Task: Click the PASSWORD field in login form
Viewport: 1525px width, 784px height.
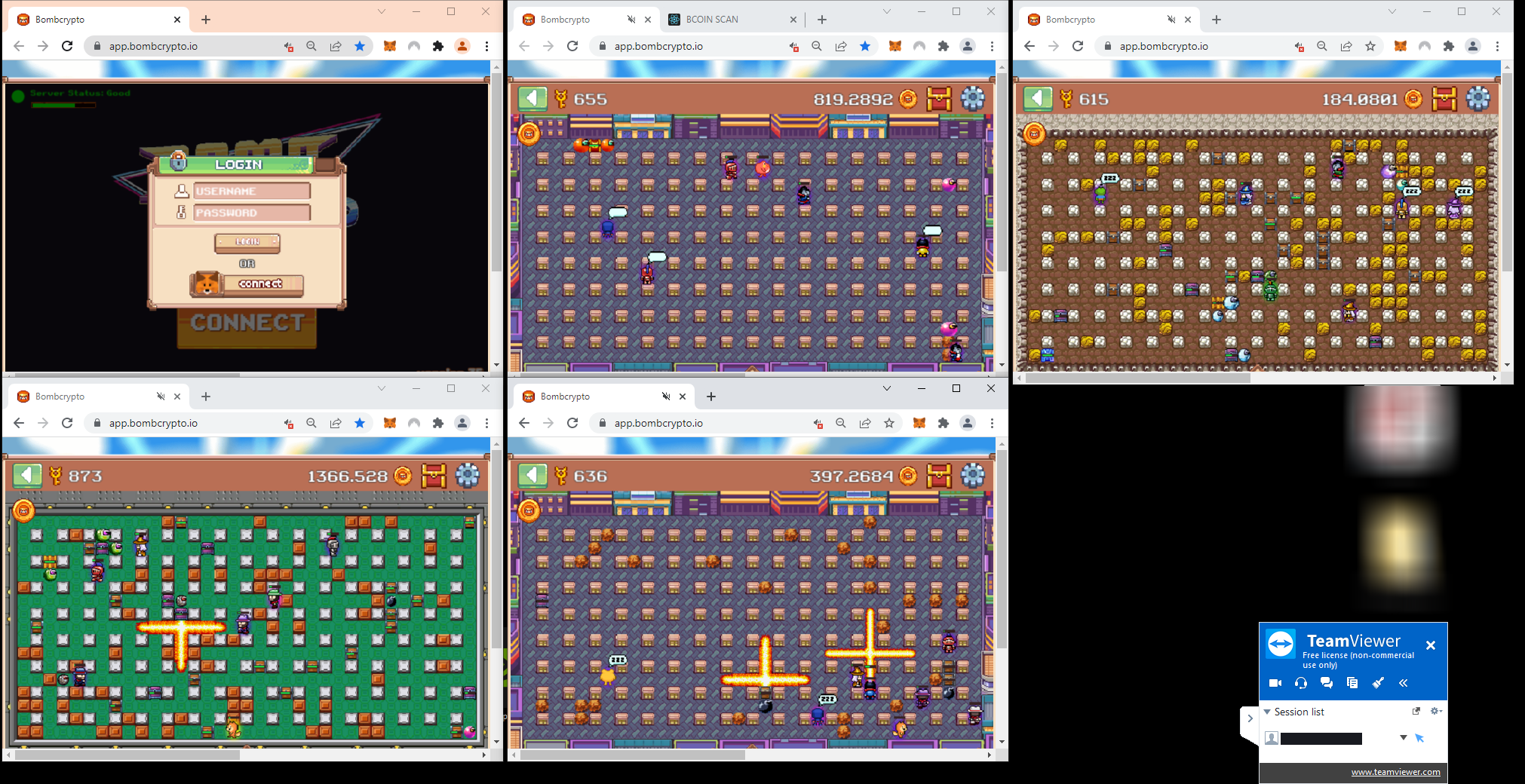Action: (x=252, y=213)
